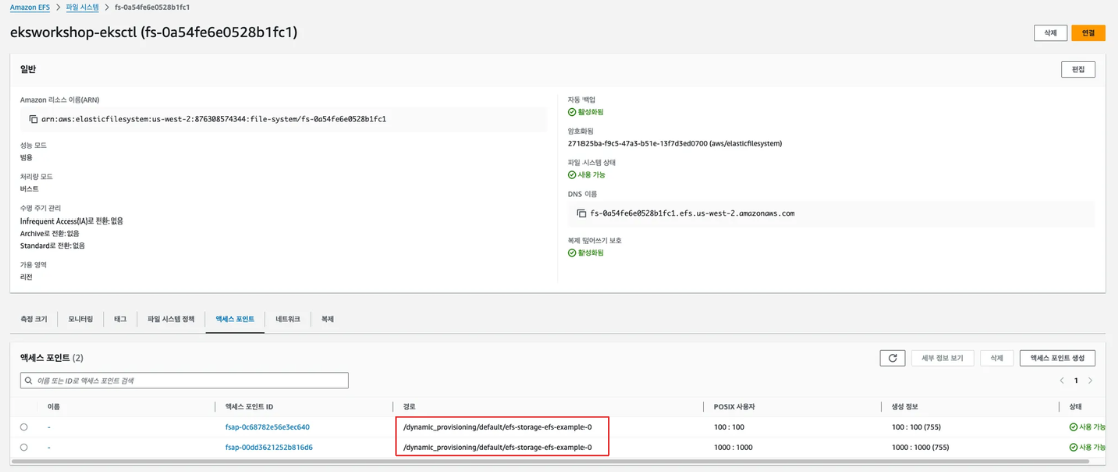Click status check icon in fsap-00dd3621252b816d6 row

pyautogui.click(x=1073, y=448)
